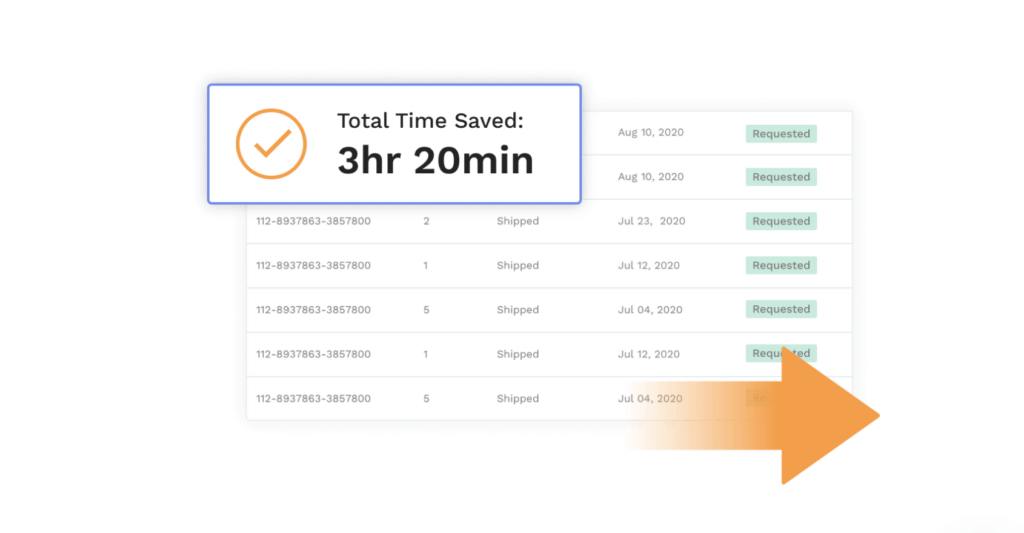Click Shipped status in Jul 23 row

518,221
